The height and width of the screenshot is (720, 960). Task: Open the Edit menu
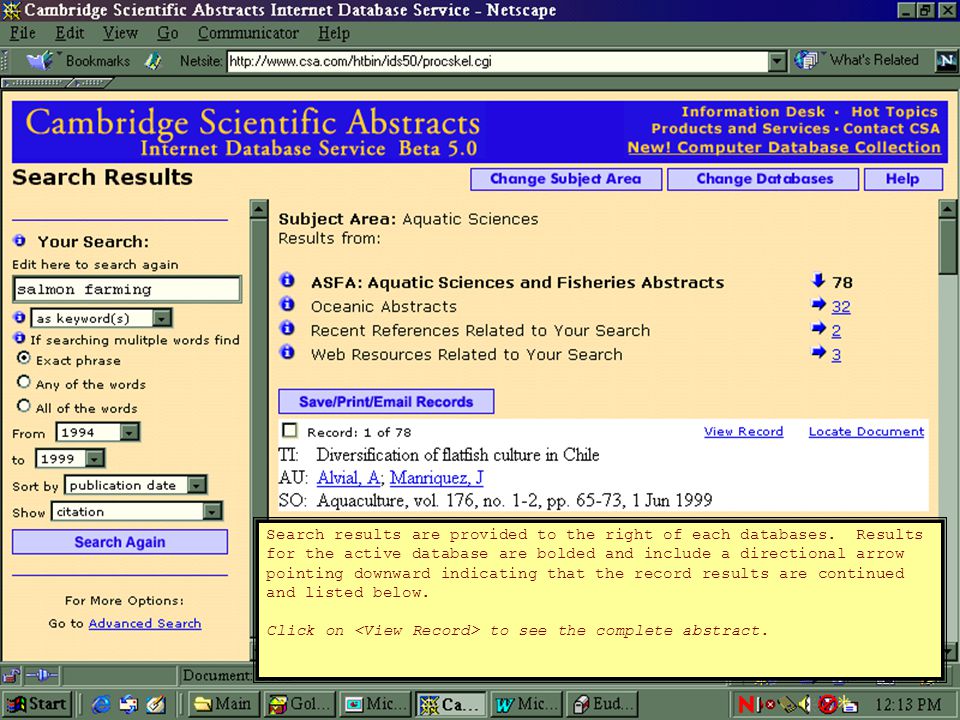[x=69, y=33]
